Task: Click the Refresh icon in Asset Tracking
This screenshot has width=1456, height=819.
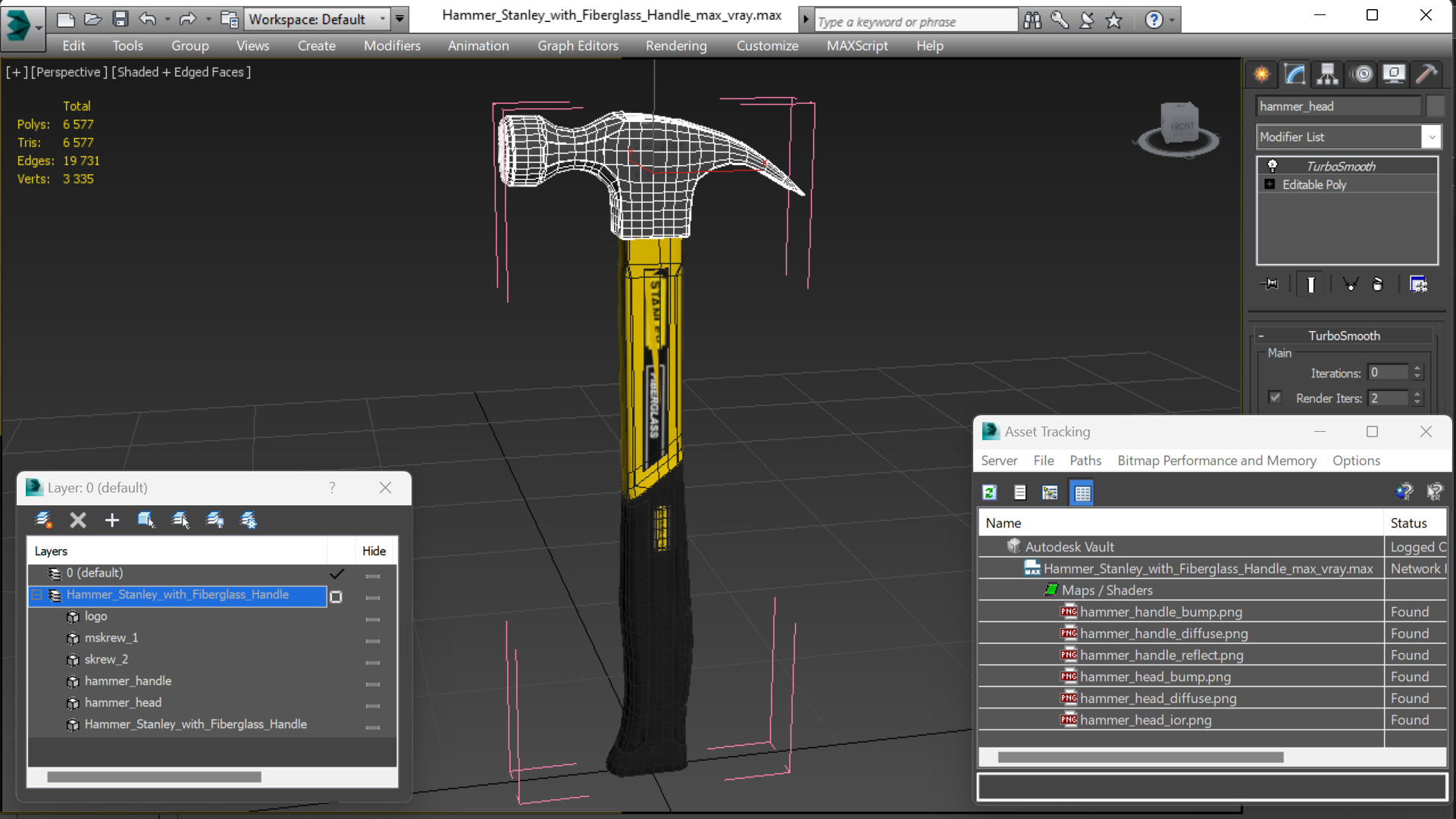Action: coord(990,492)
